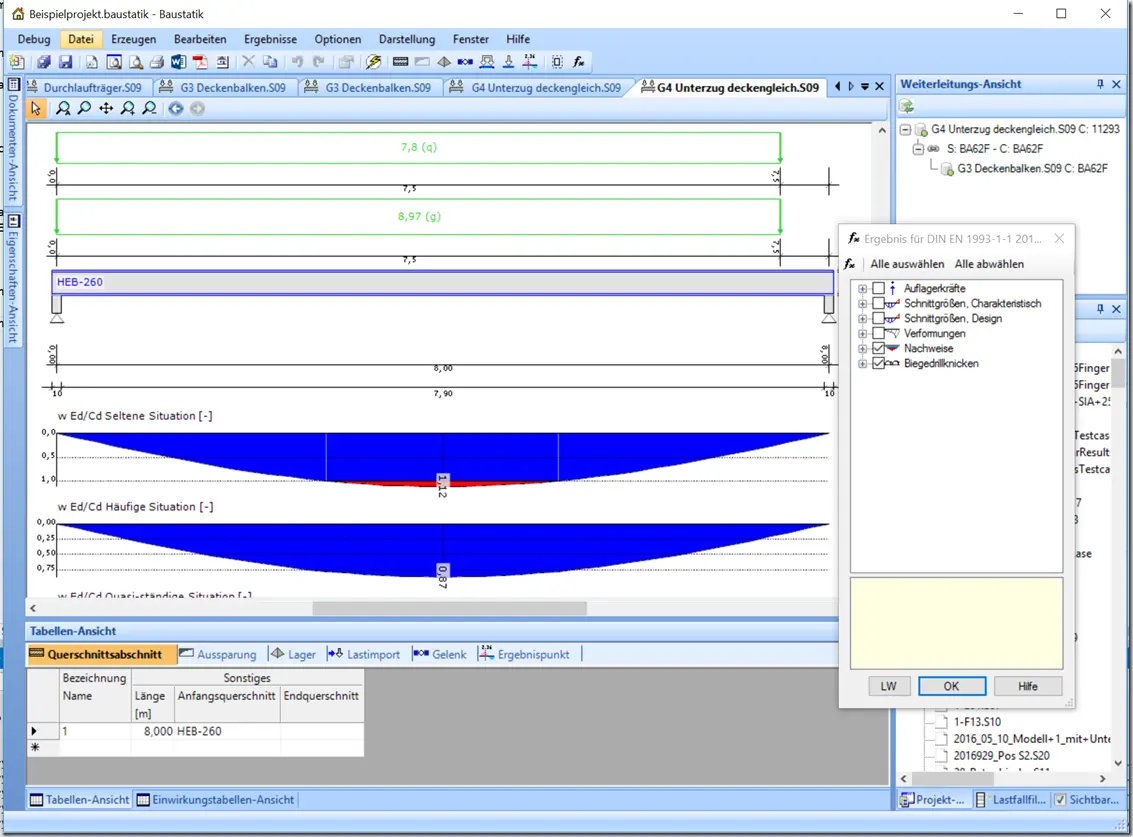This screenshot has width=1133, height=837.
Task: Click the cross-section segment toolbar icon
Action: click(400, 62)
